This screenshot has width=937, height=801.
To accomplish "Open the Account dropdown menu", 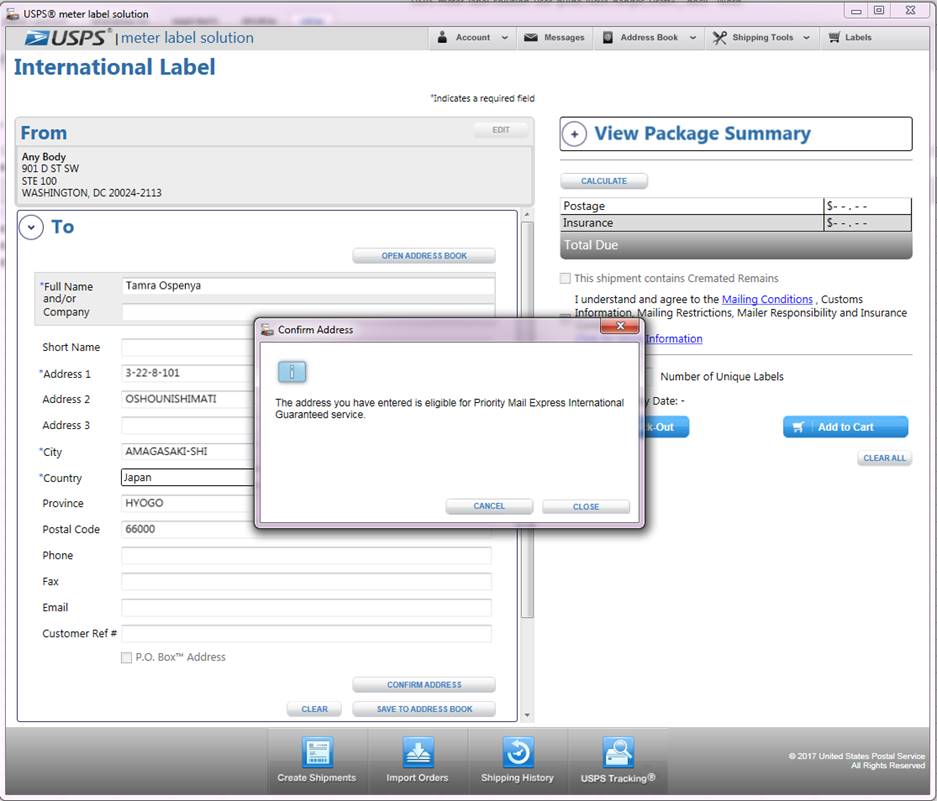I will pyautogui.click(x=473, y=38).
